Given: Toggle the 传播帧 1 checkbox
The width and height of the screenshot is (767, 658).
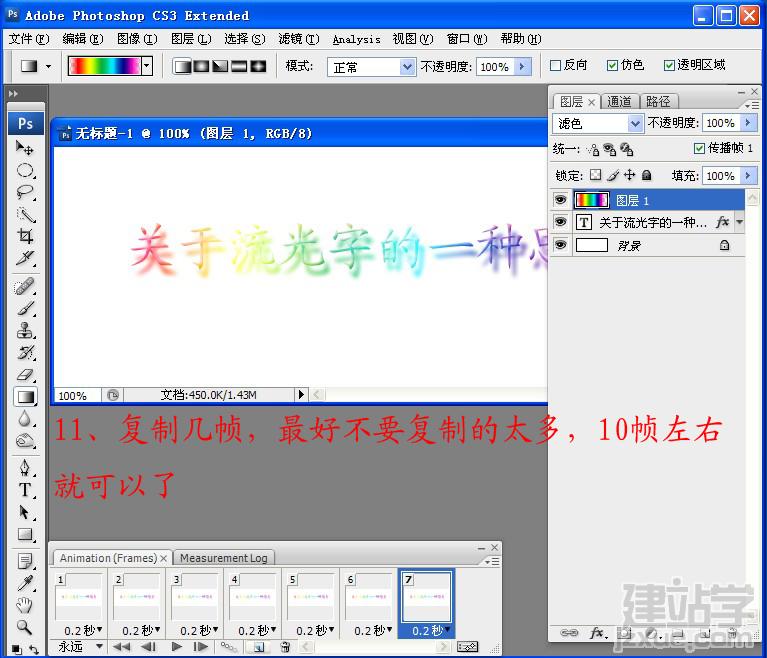Looking at the screenshot, I should click(x=699, y=148).
